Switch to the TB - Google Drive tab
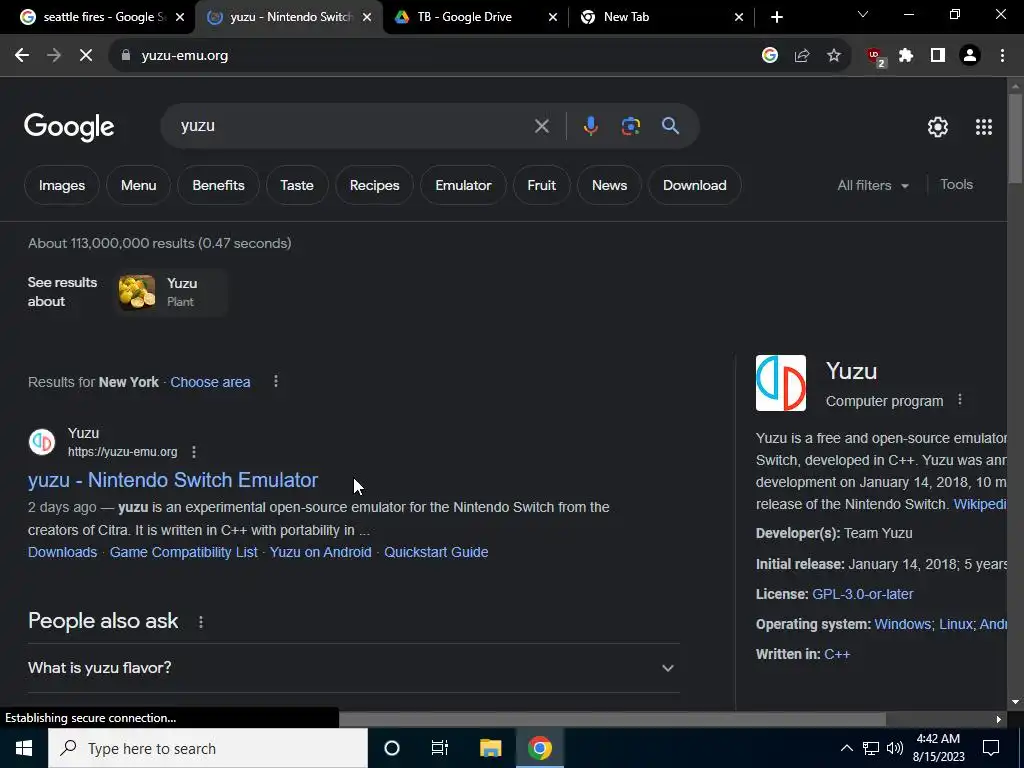Viewport: 1024px width, 768px height. tap(475, 17)
